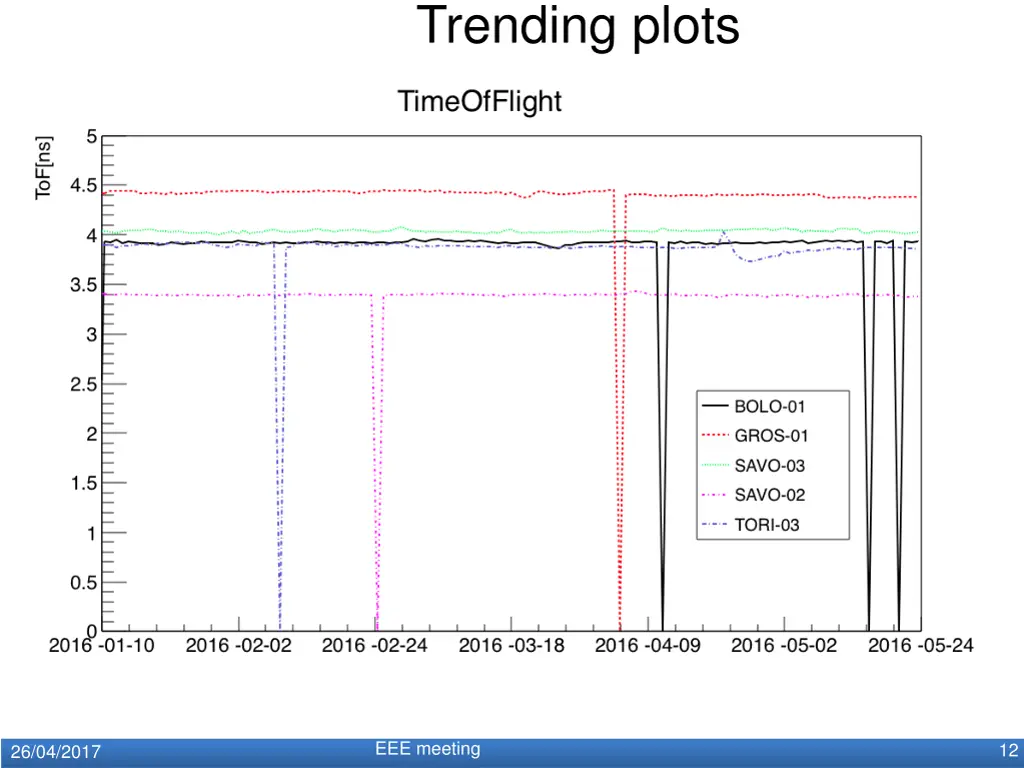Click x-axis date label 2016-05-02
The image size is (1024, 768).
[x=784, y=646]
